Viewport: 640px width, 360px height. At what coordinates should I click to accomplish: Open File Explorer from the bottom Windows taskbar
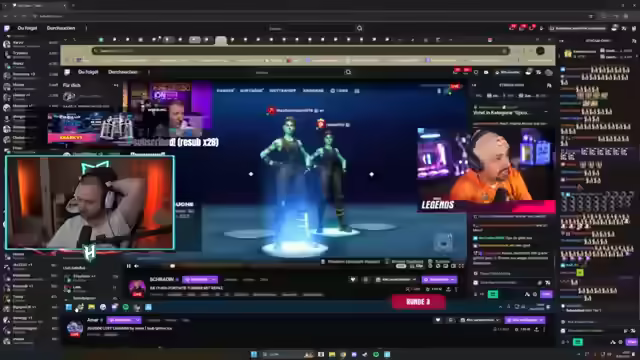point(332,354)
